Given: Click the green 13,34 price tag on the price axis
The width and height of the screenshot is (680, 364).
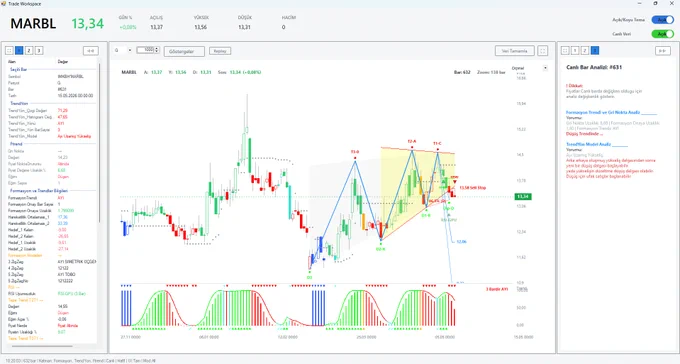Looking at the screenshot, I should tap(523, 197).
